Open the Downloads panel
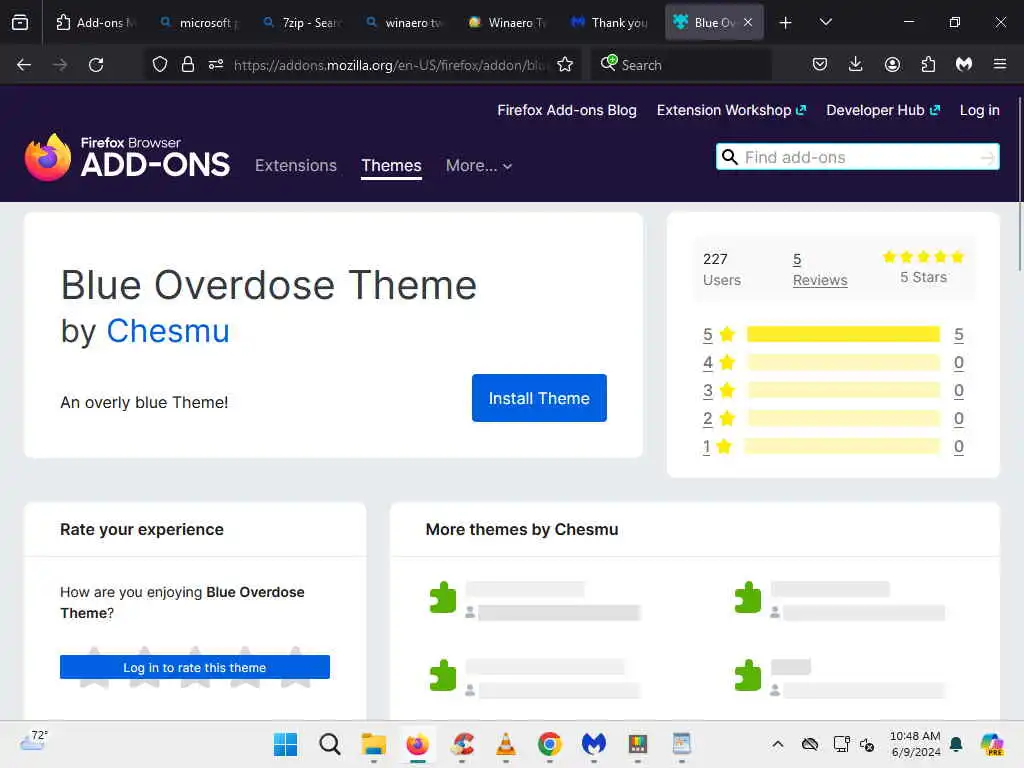 pos(856,65)
